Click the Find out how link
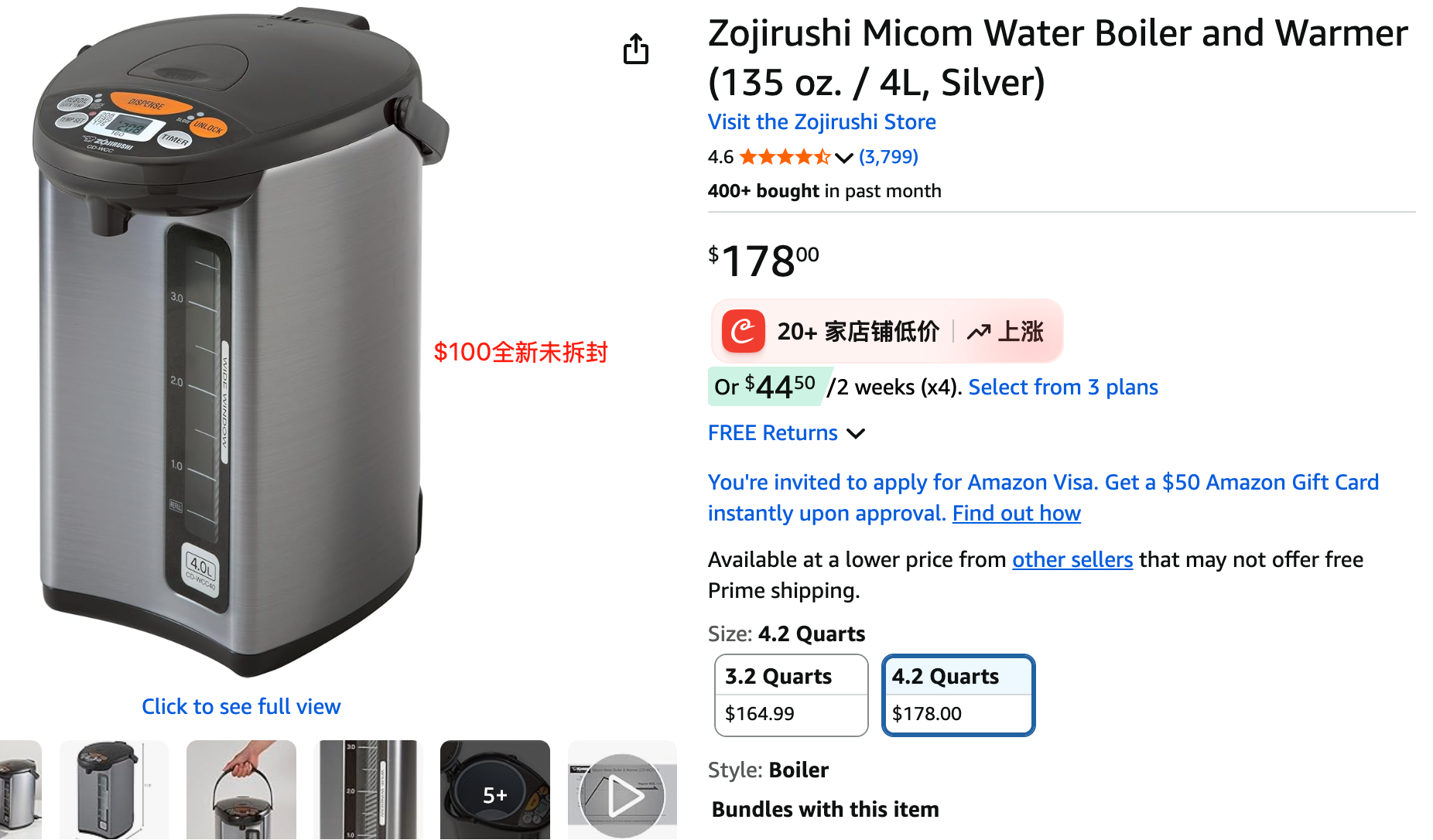 click(x=1016, y=514)
